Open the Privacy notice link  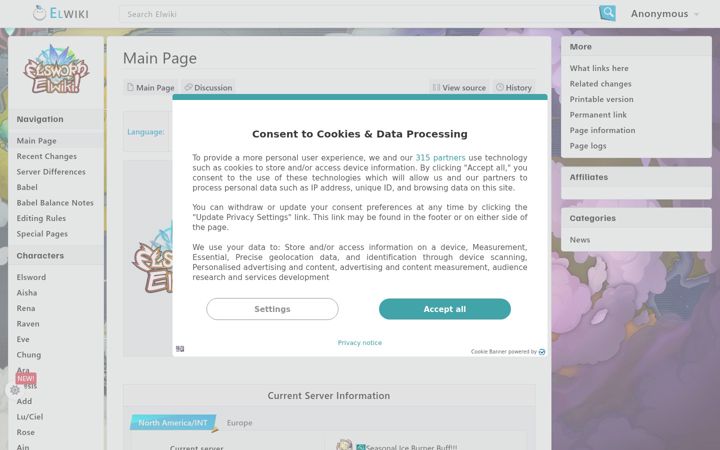[360, 343]
